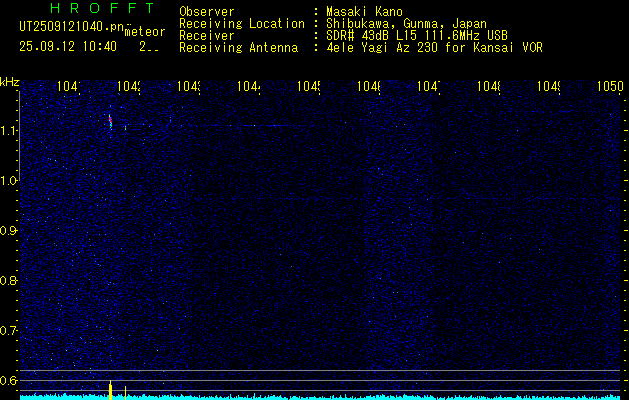629x400 pixels.
Task: Click the green HROFFT title text
Action: tap(102, 8)
